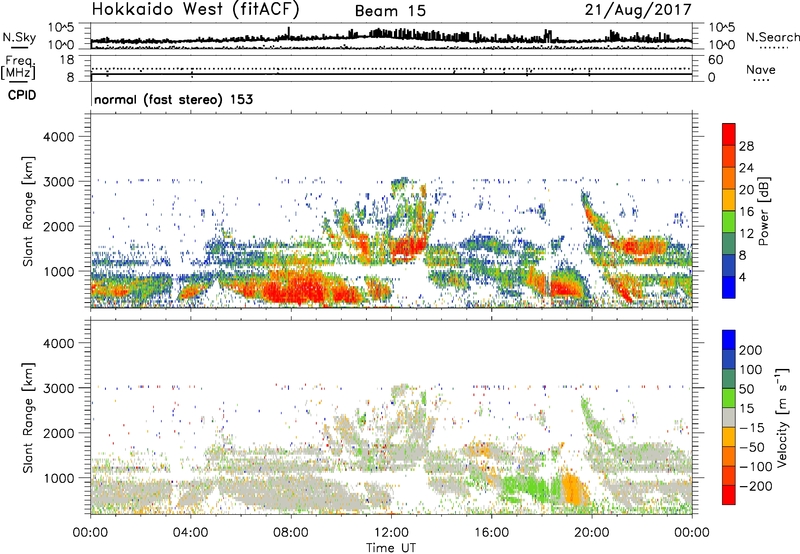The height and width of the screenshot is (554, 800).
Task: Select the 'Beam 15' label
Action: [x=390, y=11]
